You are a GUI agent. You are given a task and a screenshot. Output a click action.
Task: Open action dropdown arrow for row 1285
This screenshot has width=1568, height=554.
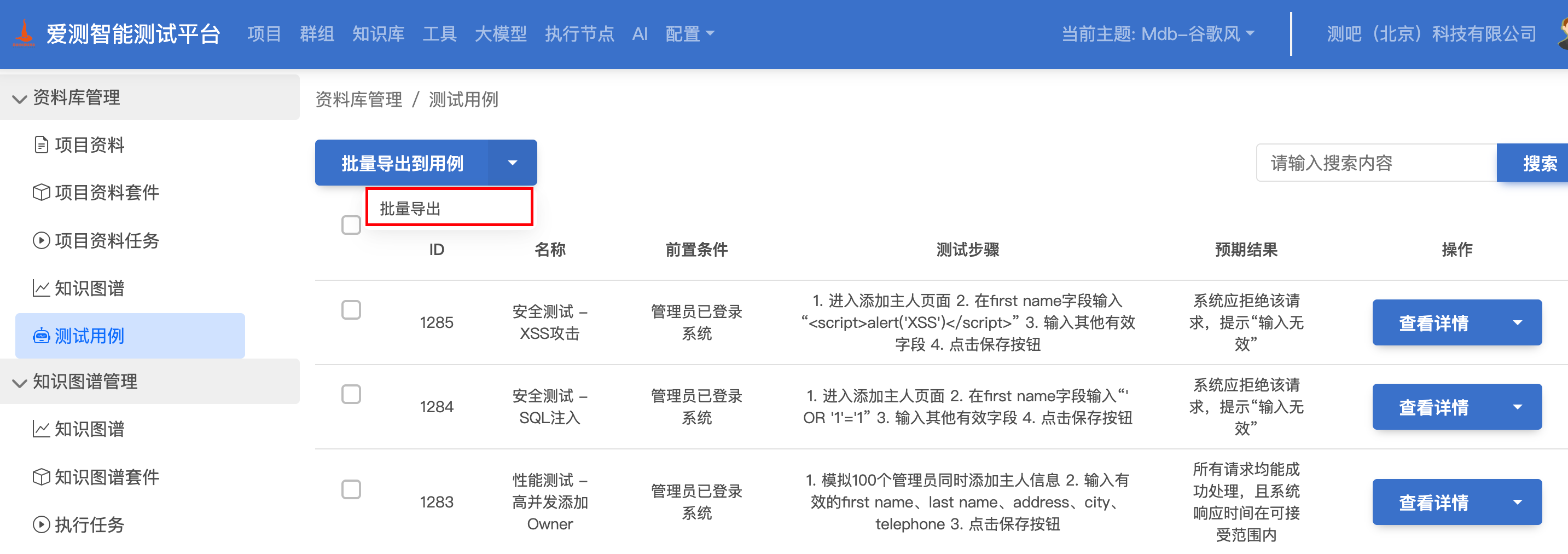[1518, 322]
